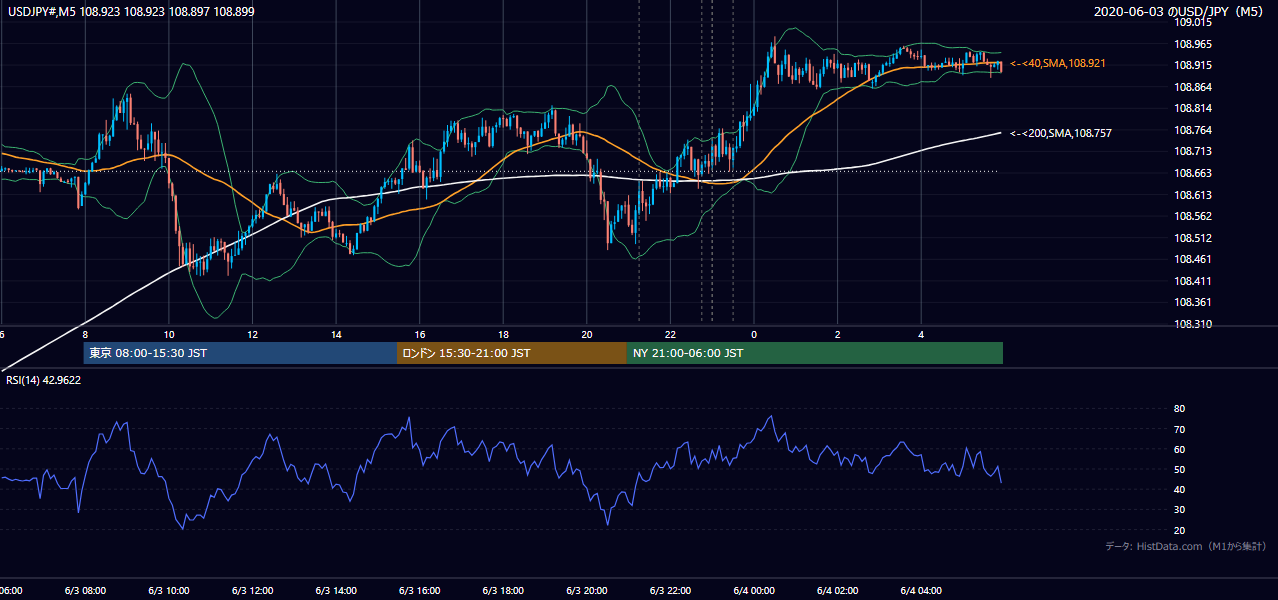Select the 200 SMA 108.757 label
Image resolution: width=1278 pixels, height=600 pixels.
(x=1061, y=133)
